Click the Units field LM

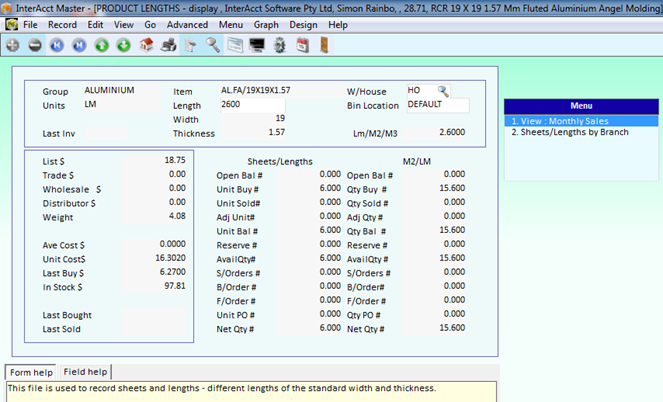123,104
